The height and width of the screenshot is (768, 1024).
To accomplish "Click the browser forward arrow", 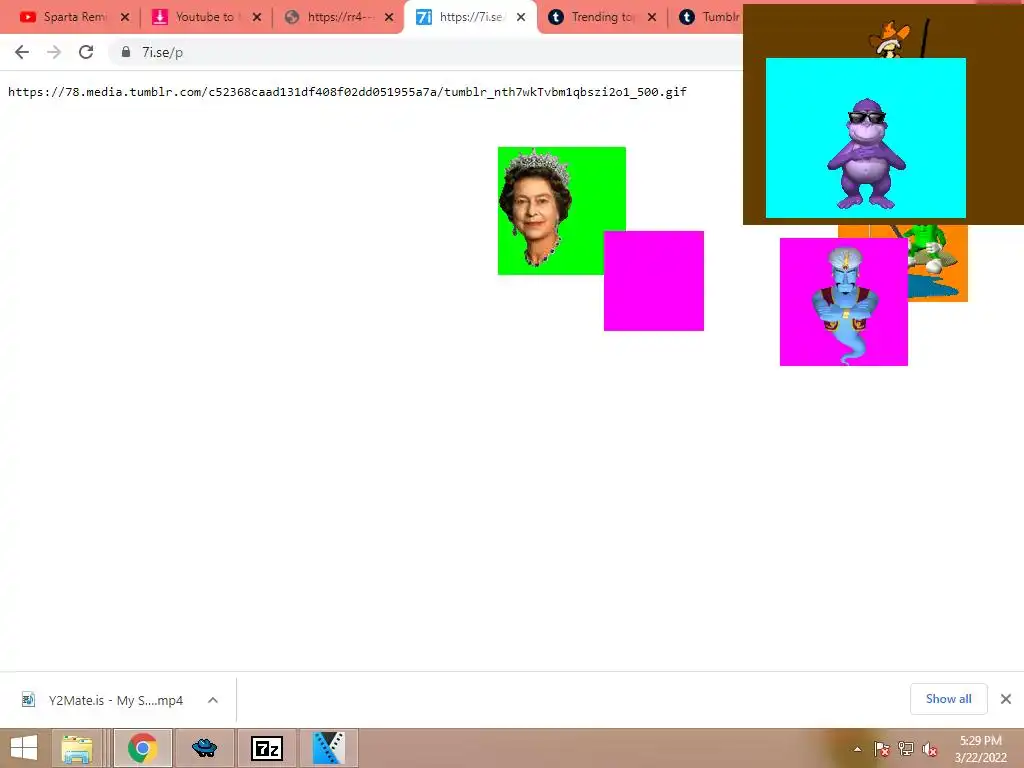I will tap(54, 52).
